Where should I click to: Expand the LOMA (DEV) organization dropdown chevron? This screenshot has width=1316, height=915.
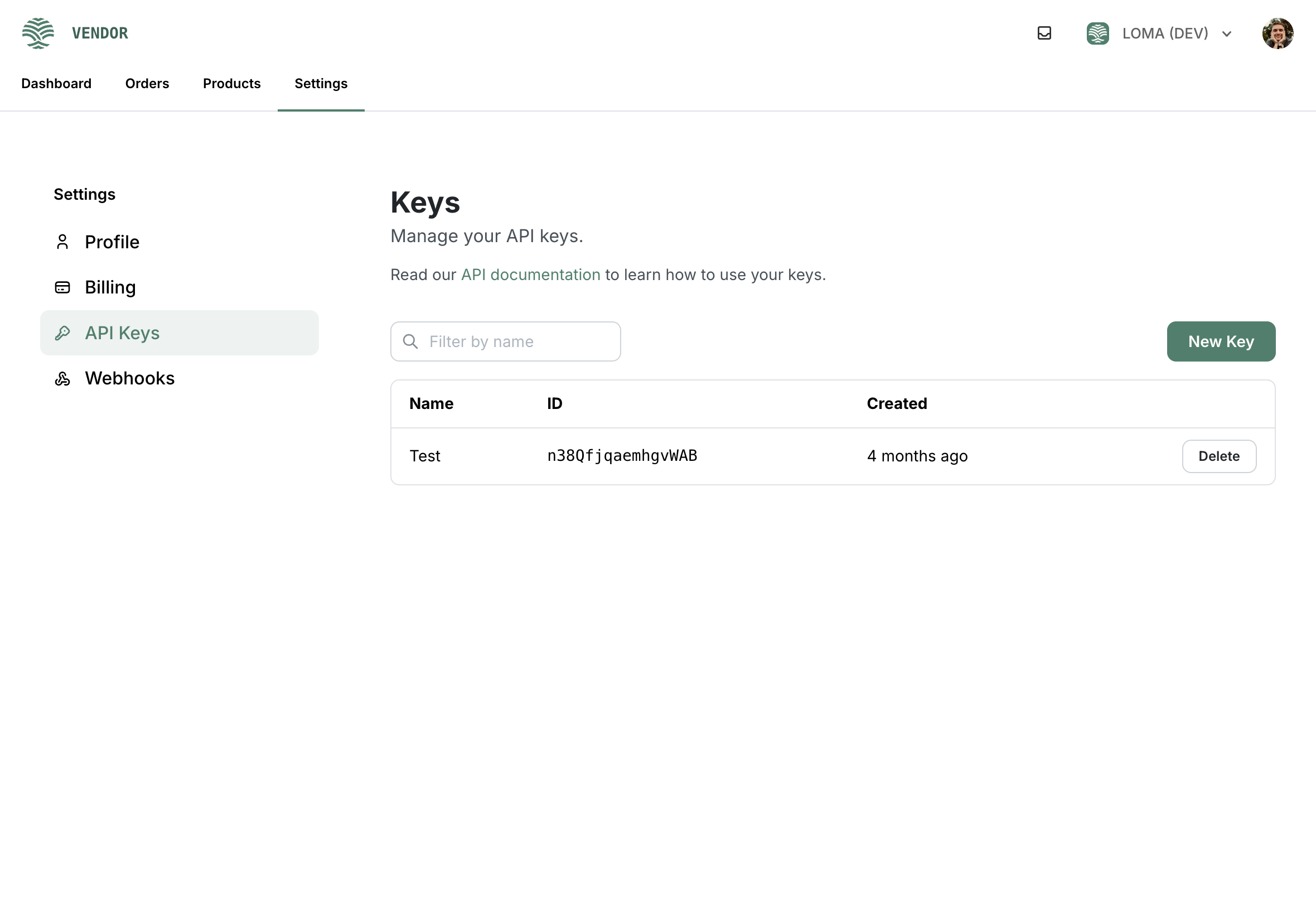(x=1226, y=34)
